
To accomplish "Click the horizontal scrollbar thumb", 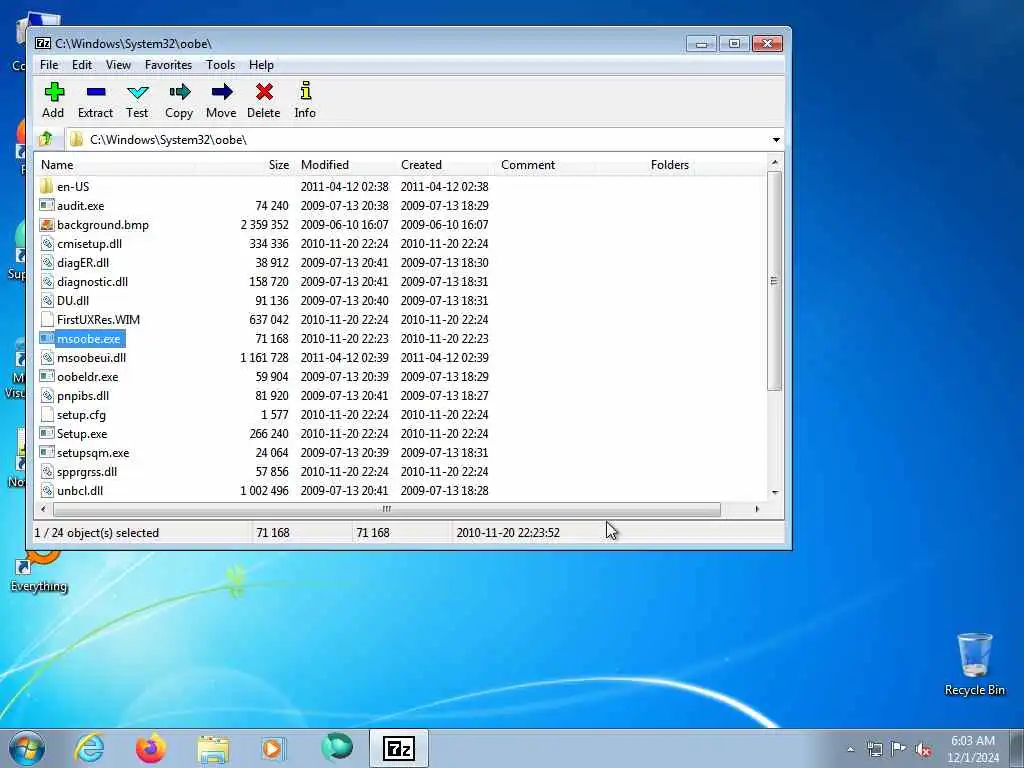I will click(387, 509).
